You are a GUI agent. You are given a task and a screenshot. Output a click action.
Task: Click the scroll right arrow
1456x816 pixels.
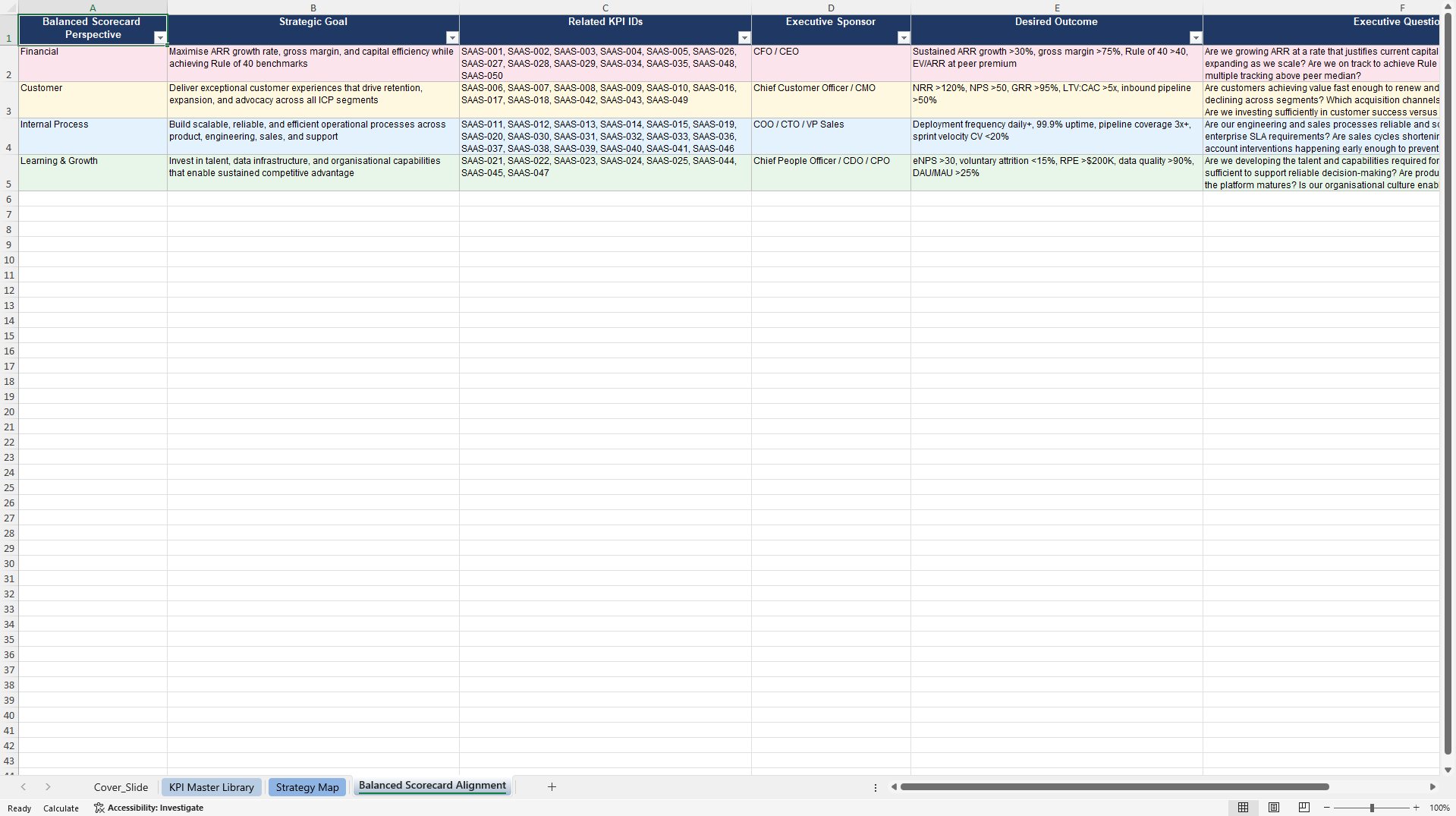tap(1432, 787)
